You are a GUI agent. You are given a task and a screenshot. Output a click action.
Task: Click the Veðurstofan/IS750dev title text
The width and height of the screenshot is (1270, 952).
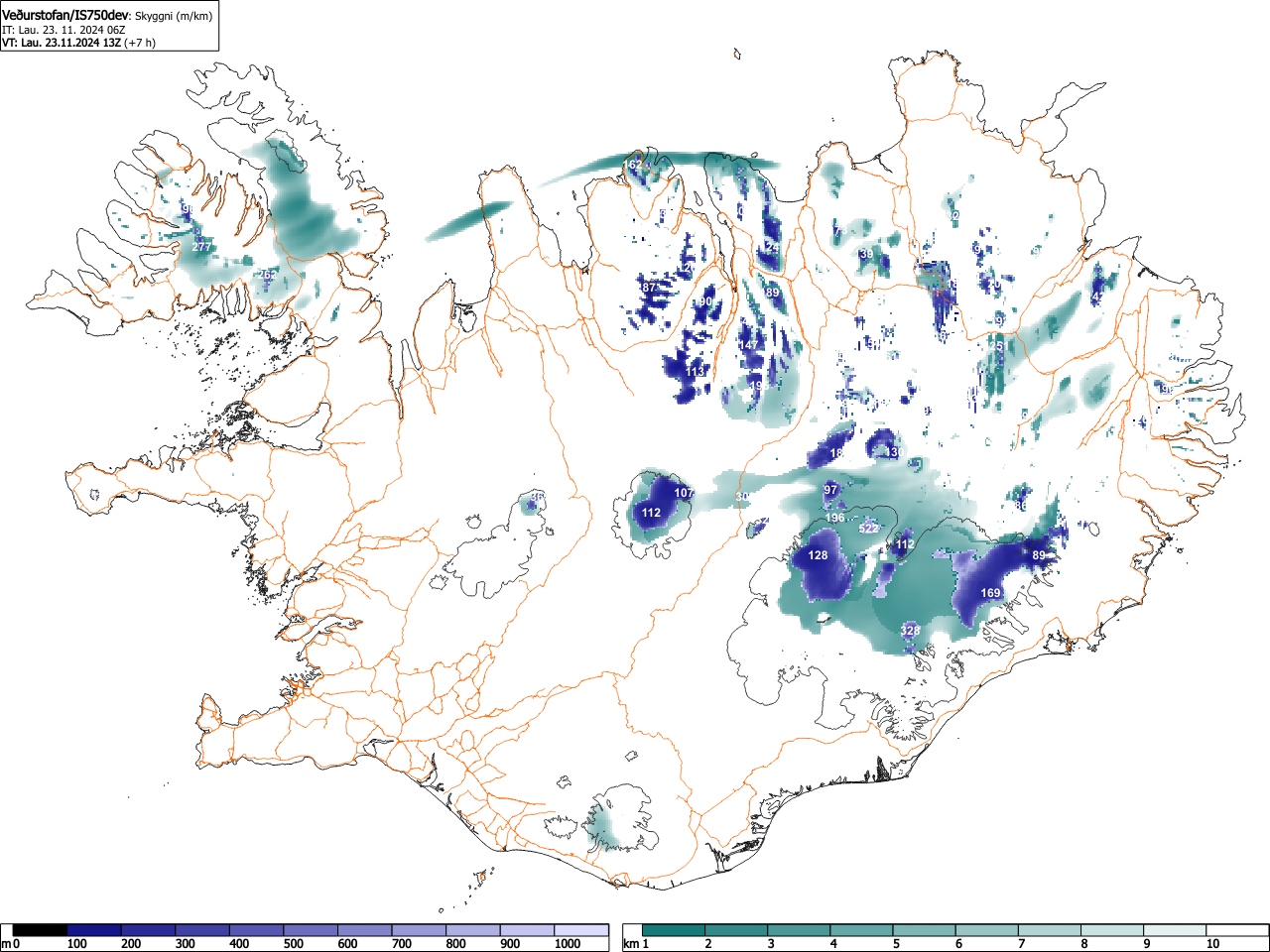click(x=64, y=15)
